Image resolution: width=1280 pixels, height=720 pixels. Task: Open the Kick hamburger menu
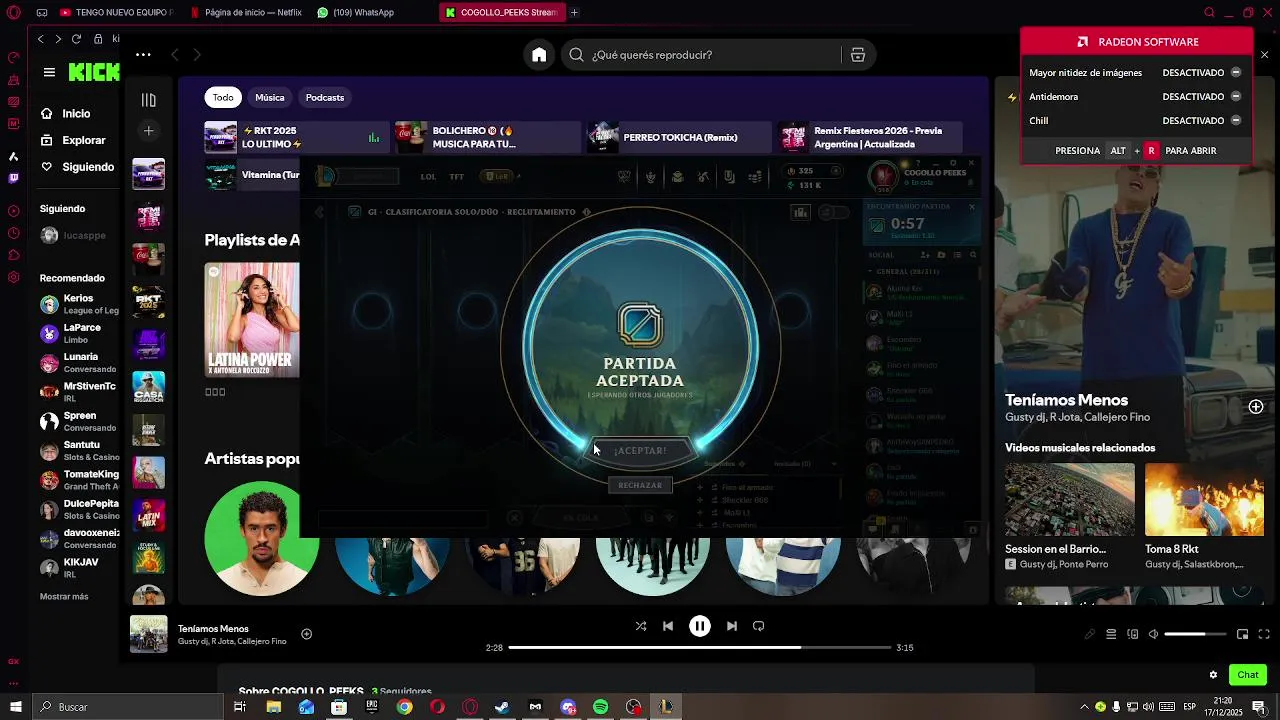[x=49, y=72]
